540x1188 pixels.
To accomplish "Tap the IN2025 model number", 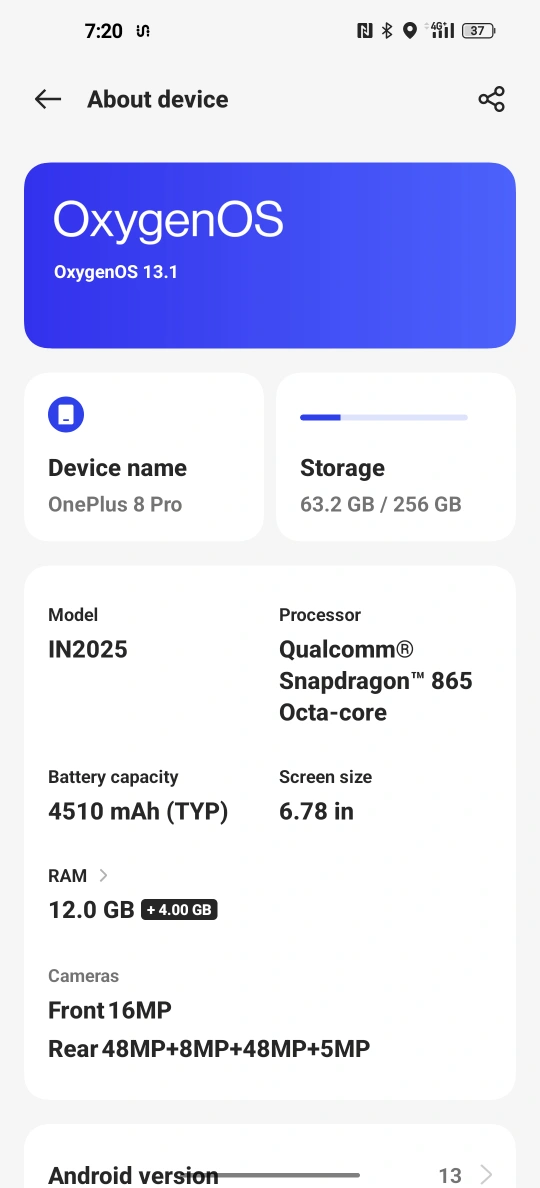I will pyautogui.click(x=88, y=650).
